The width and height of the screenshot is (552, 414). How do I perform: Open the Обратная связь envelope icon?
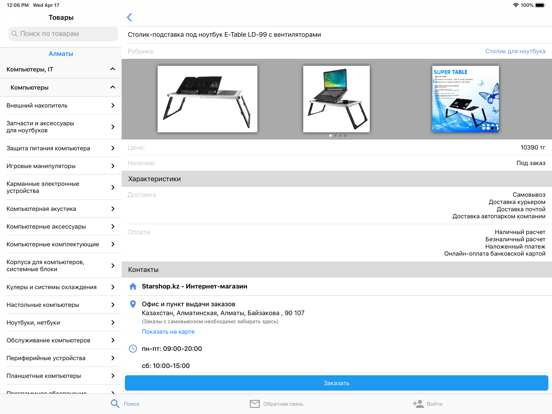pyautogui.click(x=255, y=404)
